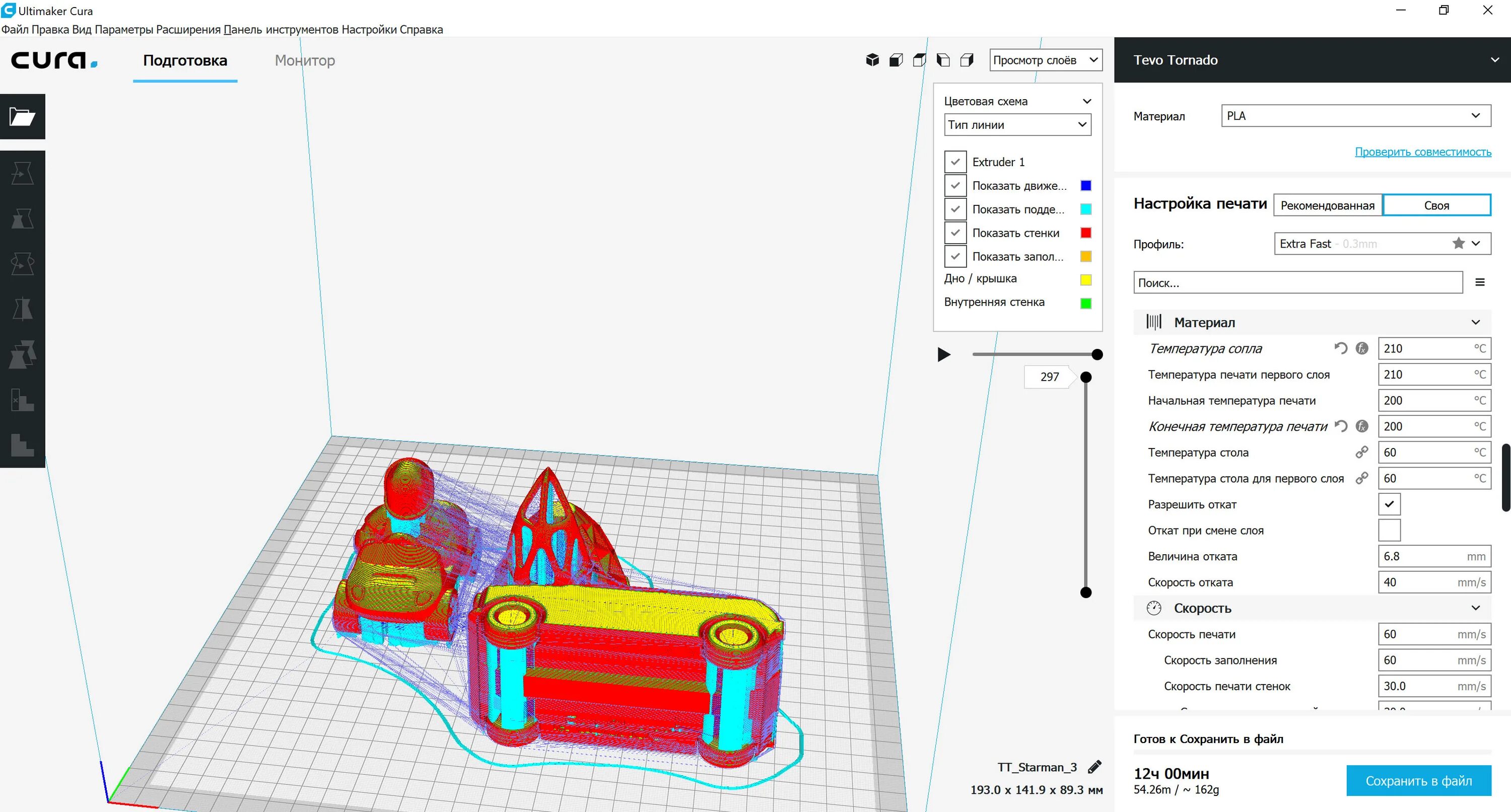Switch to 3D perspective view cube icon
This screenshot has height=812, width=1511.
tap(872, 60)
